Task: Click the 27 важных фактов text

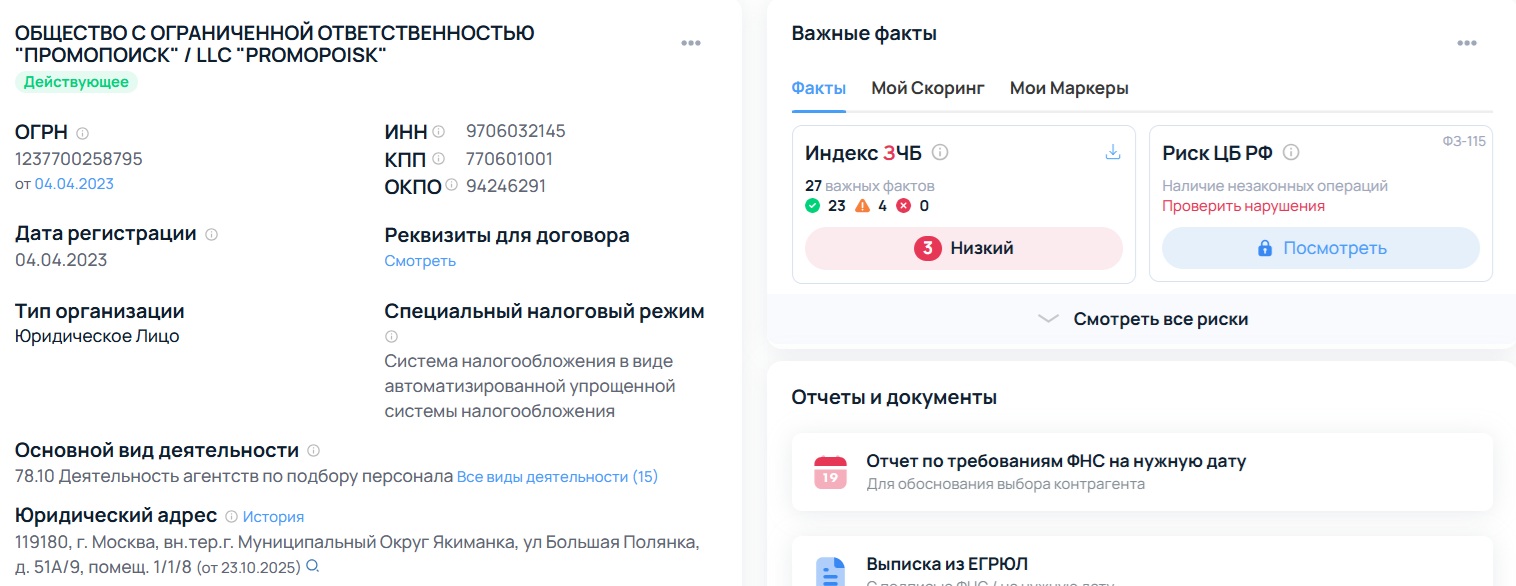Action: (870, 186)
